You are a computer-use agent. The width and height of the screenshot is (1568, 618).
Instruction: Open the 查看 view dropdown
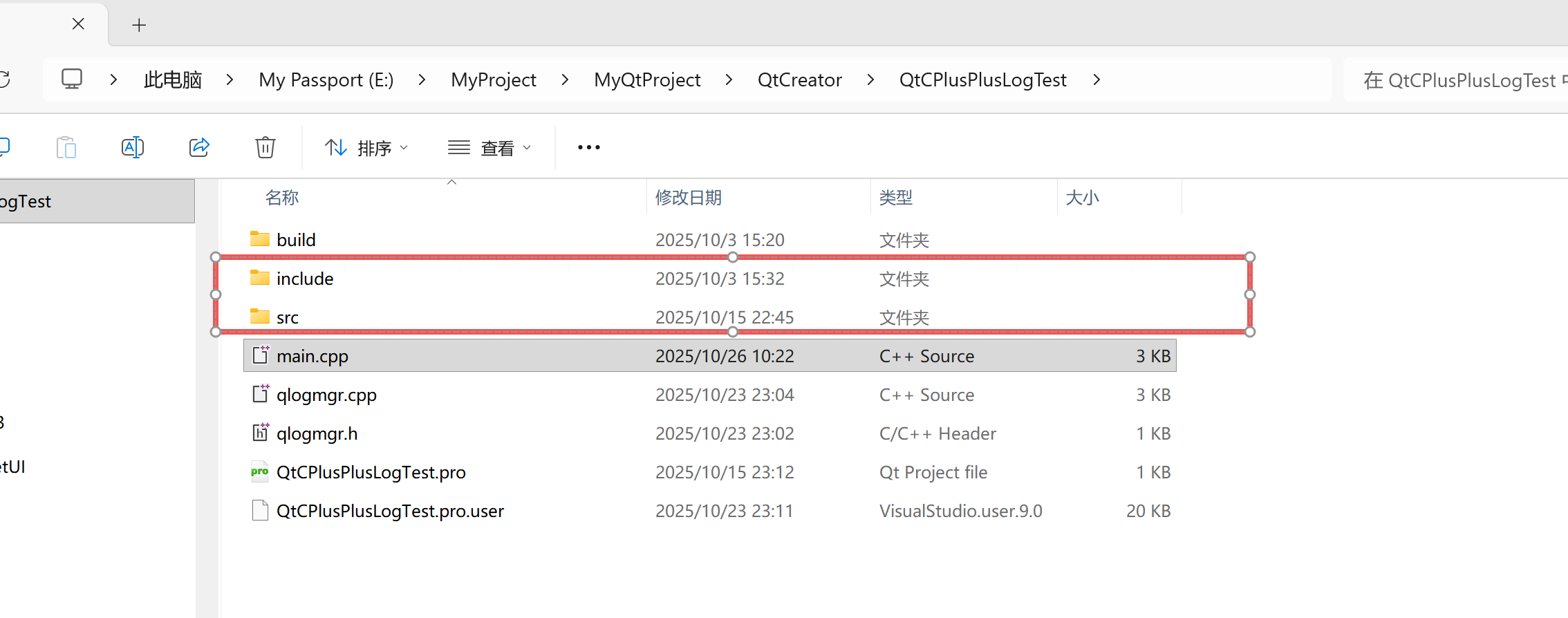489,147
